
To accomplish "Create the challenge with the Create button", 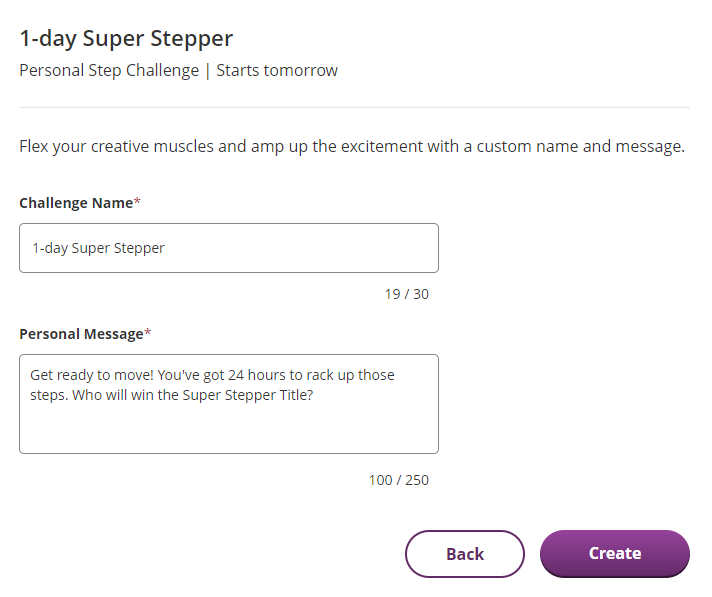I will tap(614, 553).
